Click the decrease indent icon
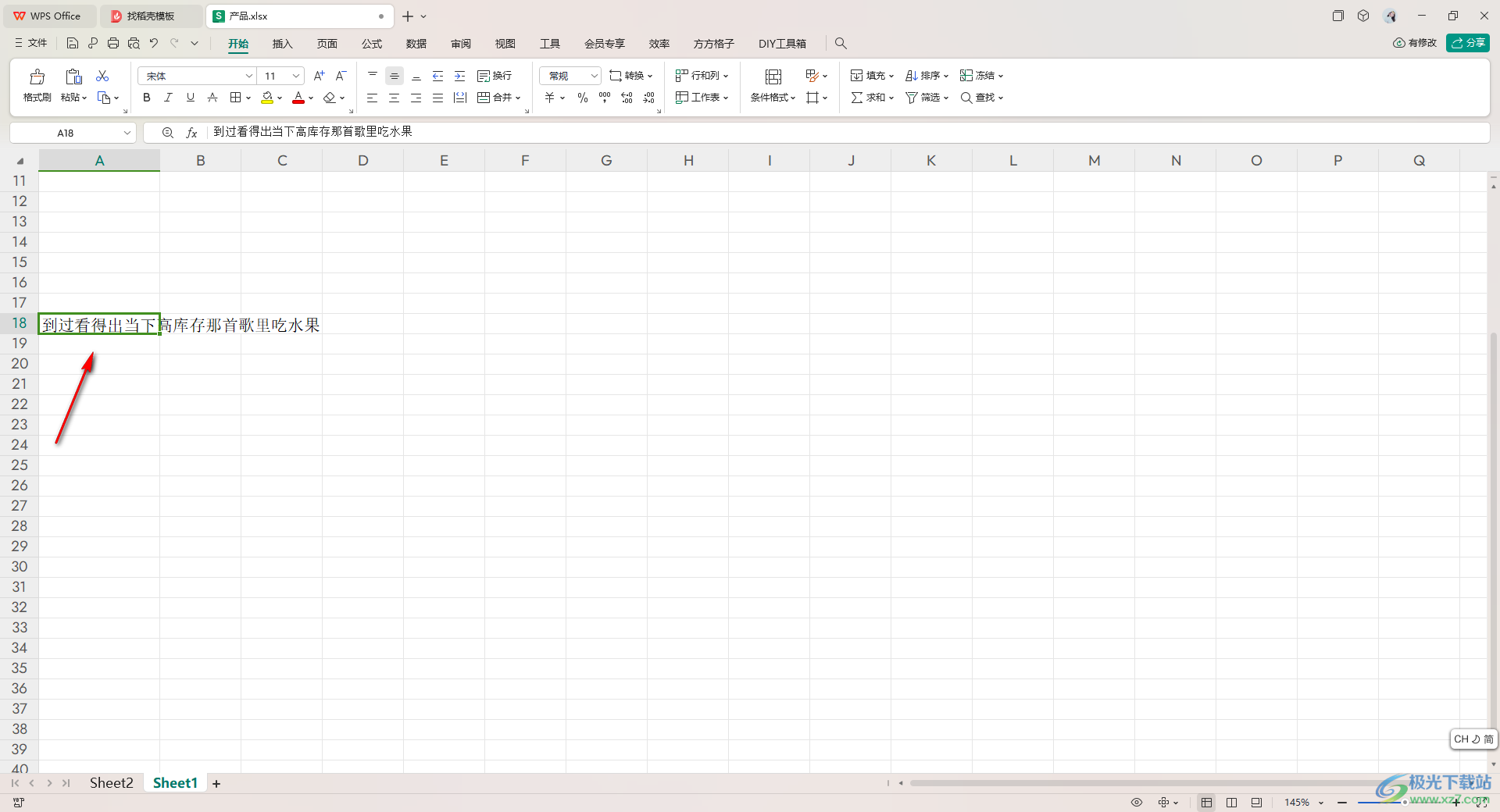This screenshot has height=812, width=1500. coord(438,76)
